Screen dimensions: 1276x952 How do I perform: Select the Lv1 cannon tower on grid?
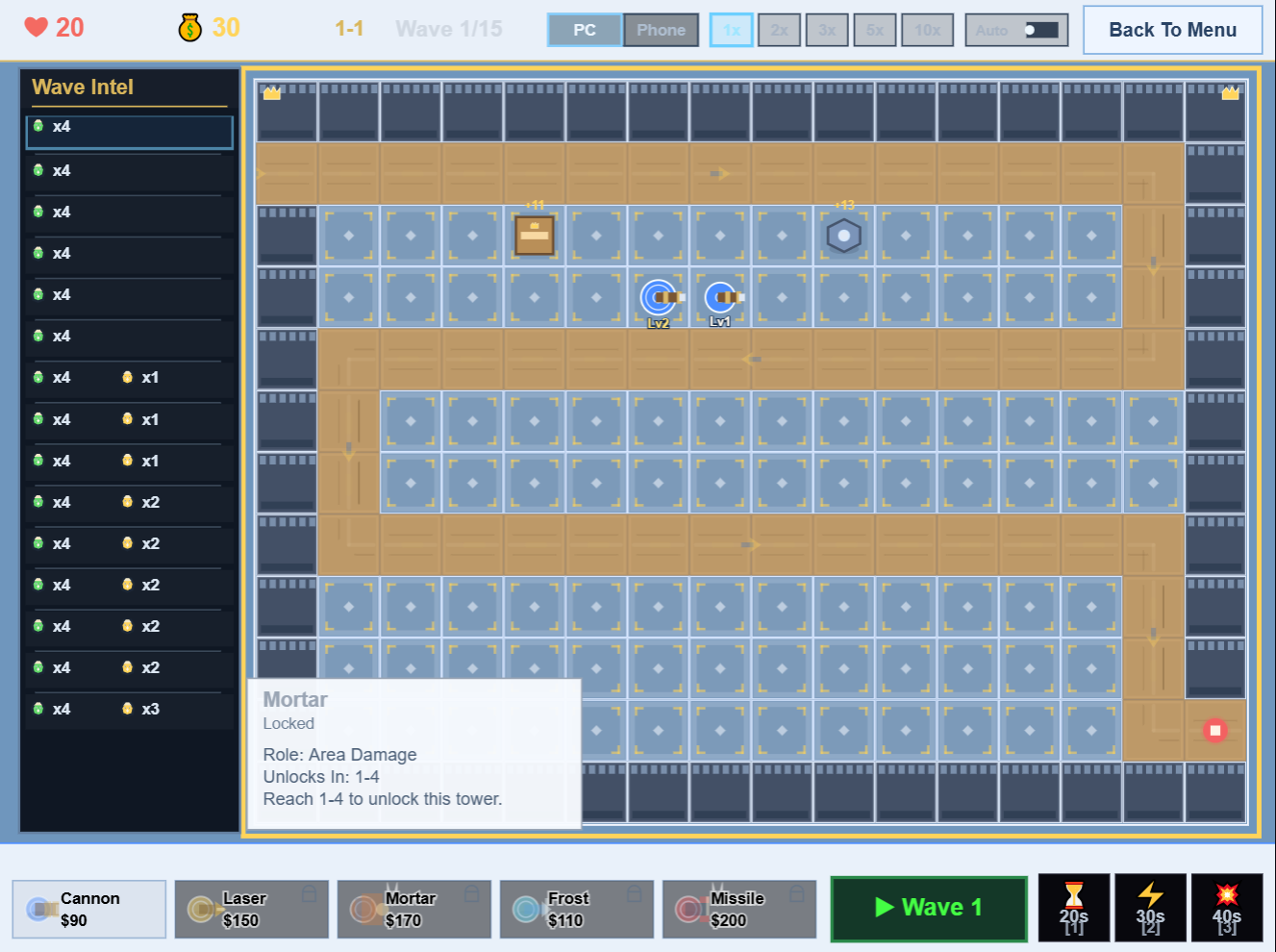coord(721,298)
